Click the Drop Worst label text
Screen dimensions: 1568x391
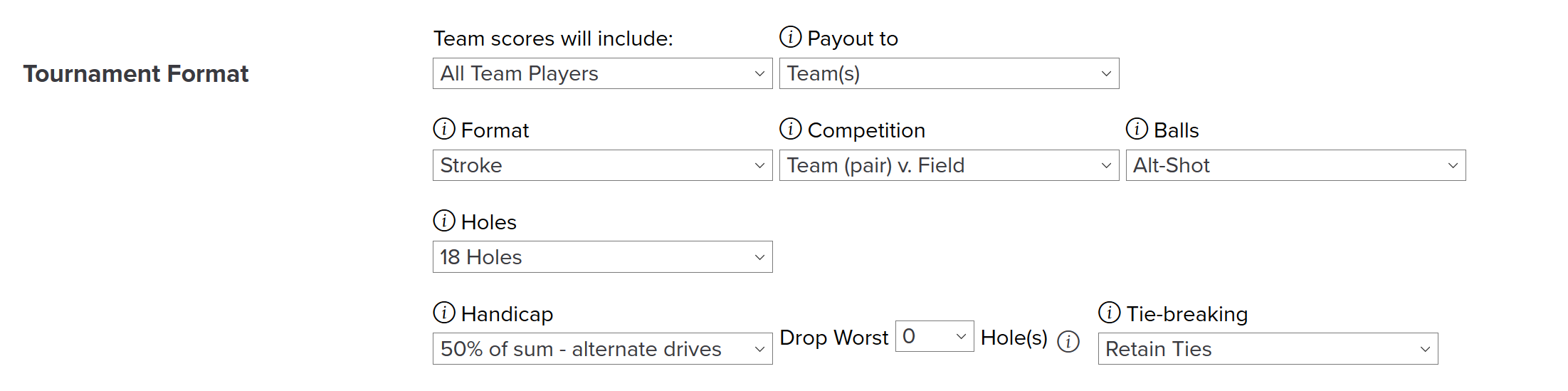pyautogui.click(x=834, y=338)
